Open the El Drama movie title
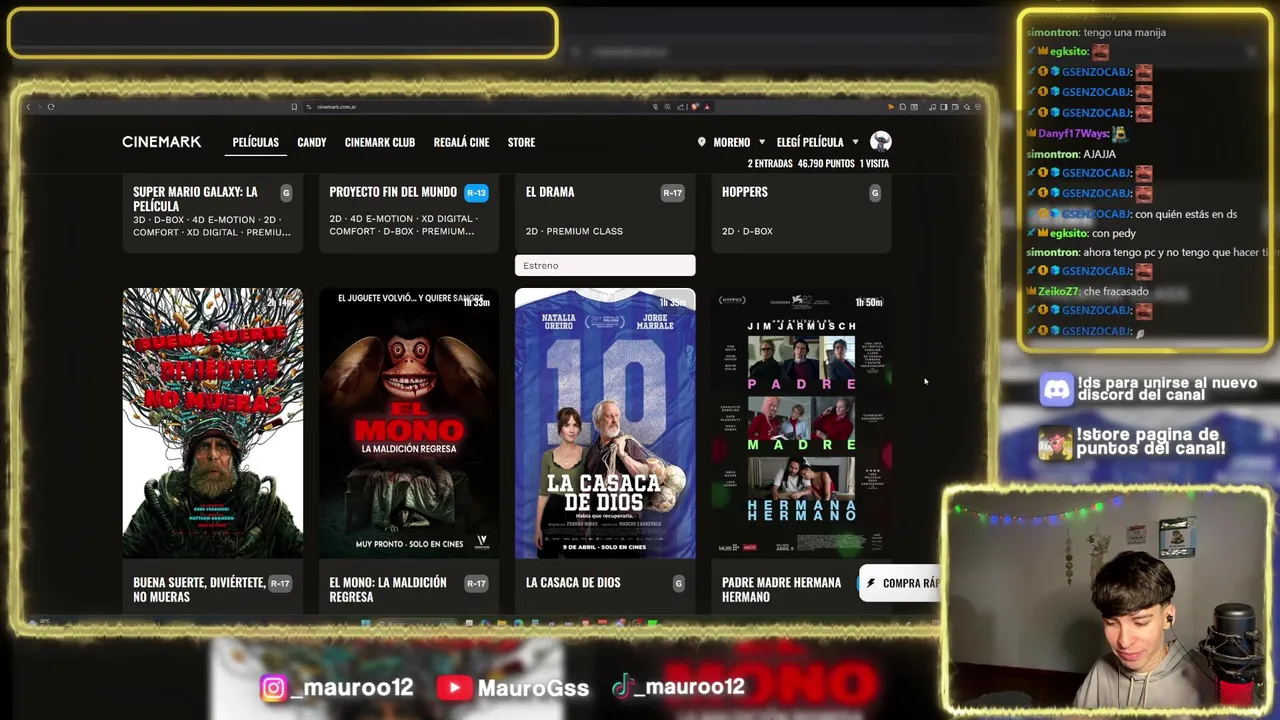This screenshot has height=720, width=1280. (550, 192)
